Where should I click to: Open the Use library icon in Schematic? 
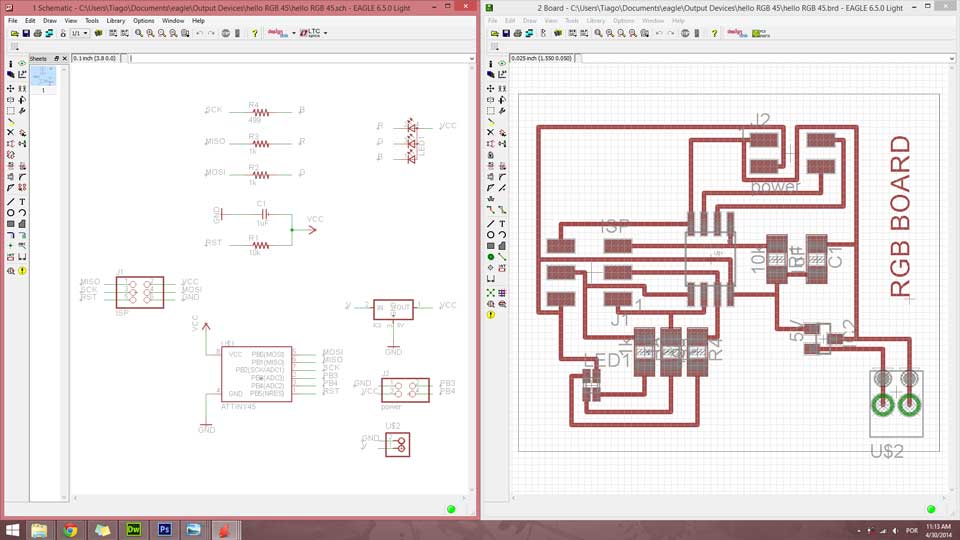pyautogui.click(x=98, y=33)
